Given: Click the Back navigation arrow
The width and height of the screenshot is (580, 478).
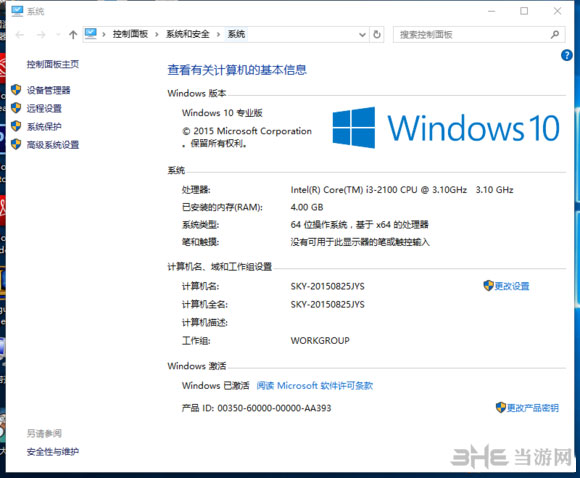Looking at the screenshot, I should tap(20, 35).
